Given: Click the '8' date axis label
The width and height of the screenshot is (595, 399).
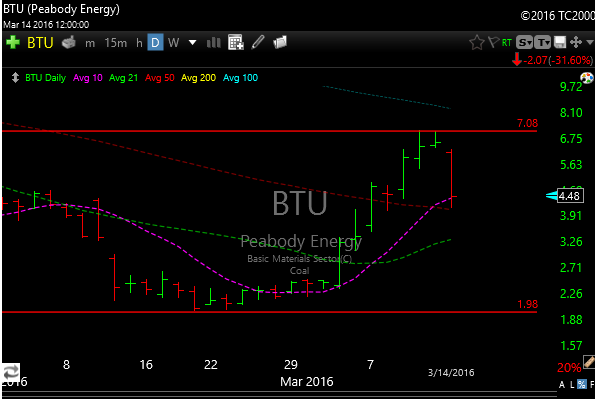Looking at the screenshot, I should point(66,364).
